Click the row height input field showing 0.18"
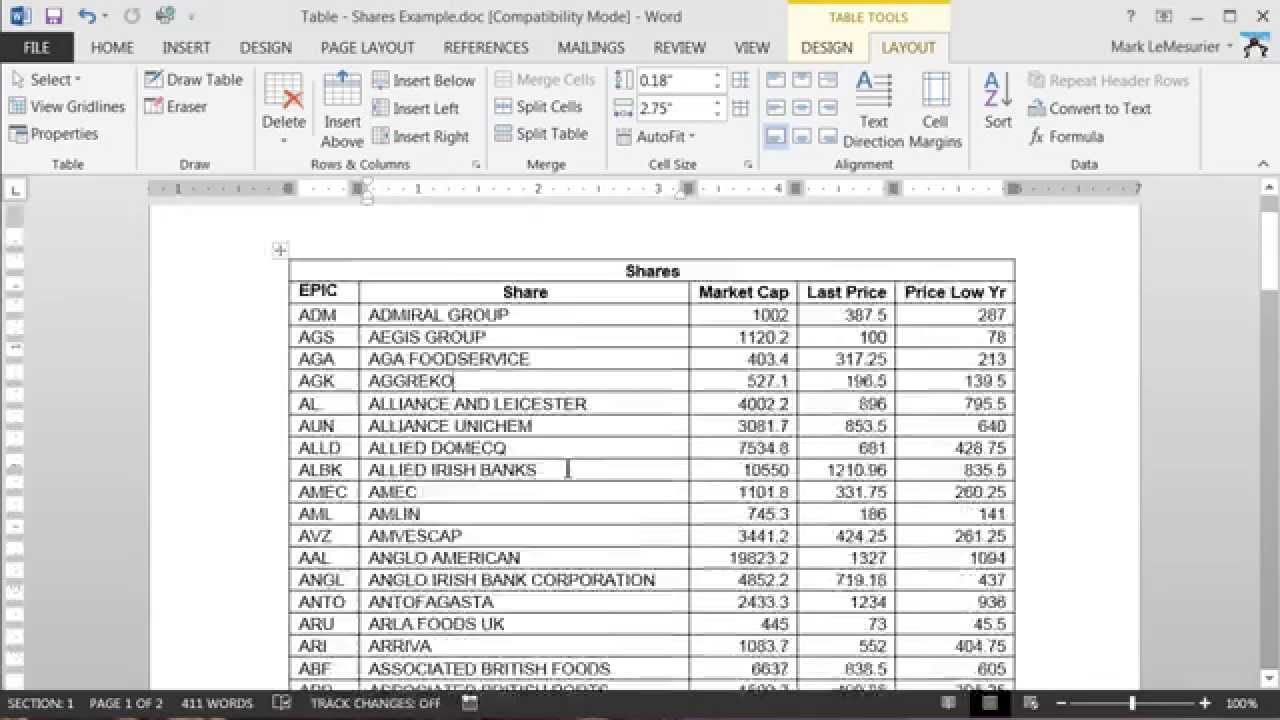1280x720 pixels. point(673,81)
